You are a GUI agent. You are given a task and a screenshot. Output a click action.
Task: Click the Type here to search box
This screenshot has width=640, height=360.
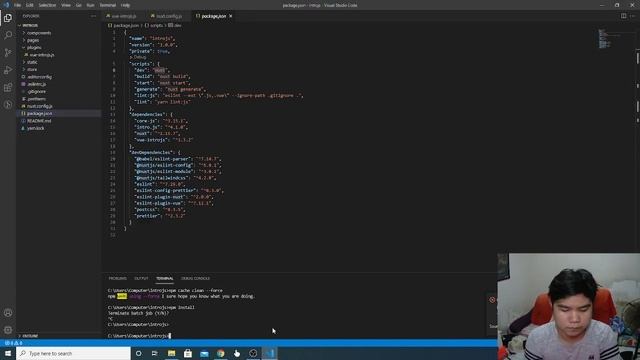[x=73, y=353]
